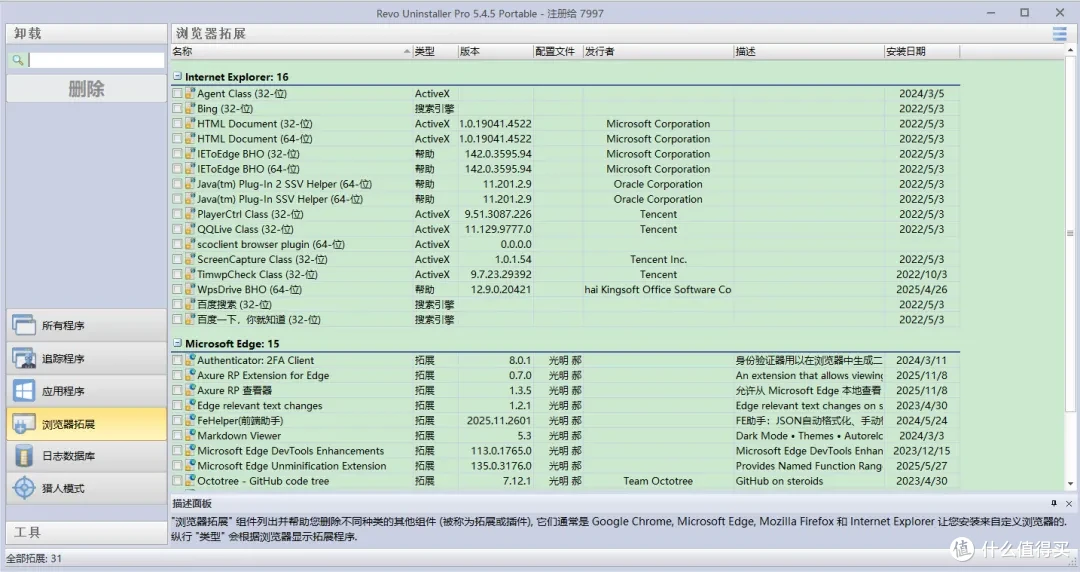Click the search magnifier icon
The height and width of the screenshot is (572, 1080).
18,61
